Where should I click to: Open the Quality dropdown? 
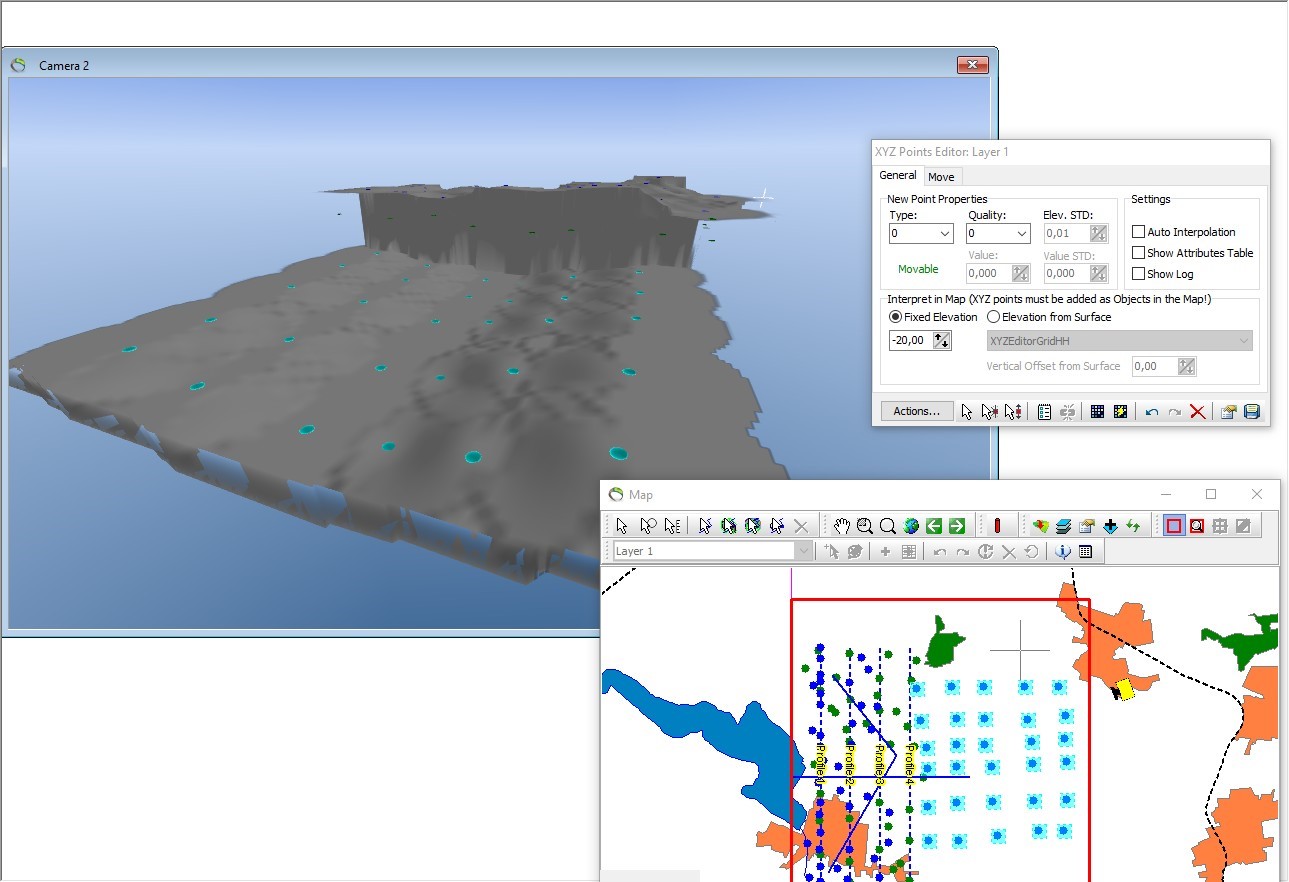point(998,233)
